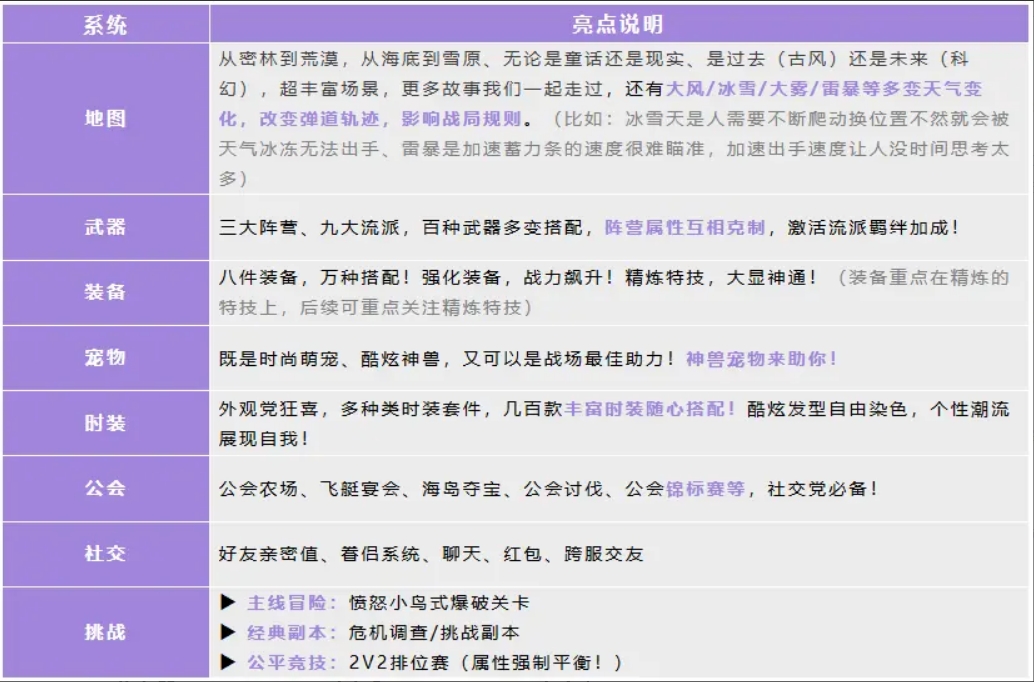
Task: Click the text 好友亲密值、眷侣系统
Action: [319, 554]
